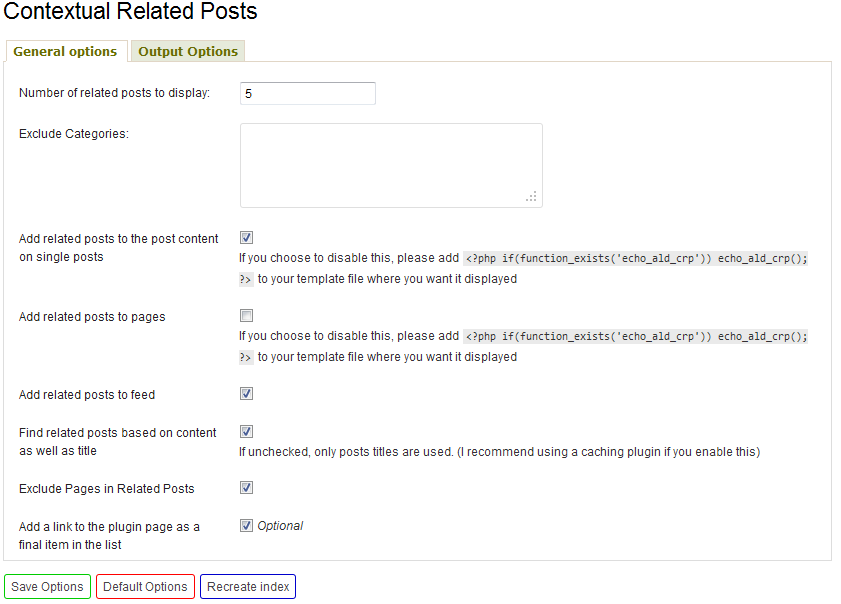841x604 pixels.
Task: Click the Recreate index button
Action: point(248,587)
